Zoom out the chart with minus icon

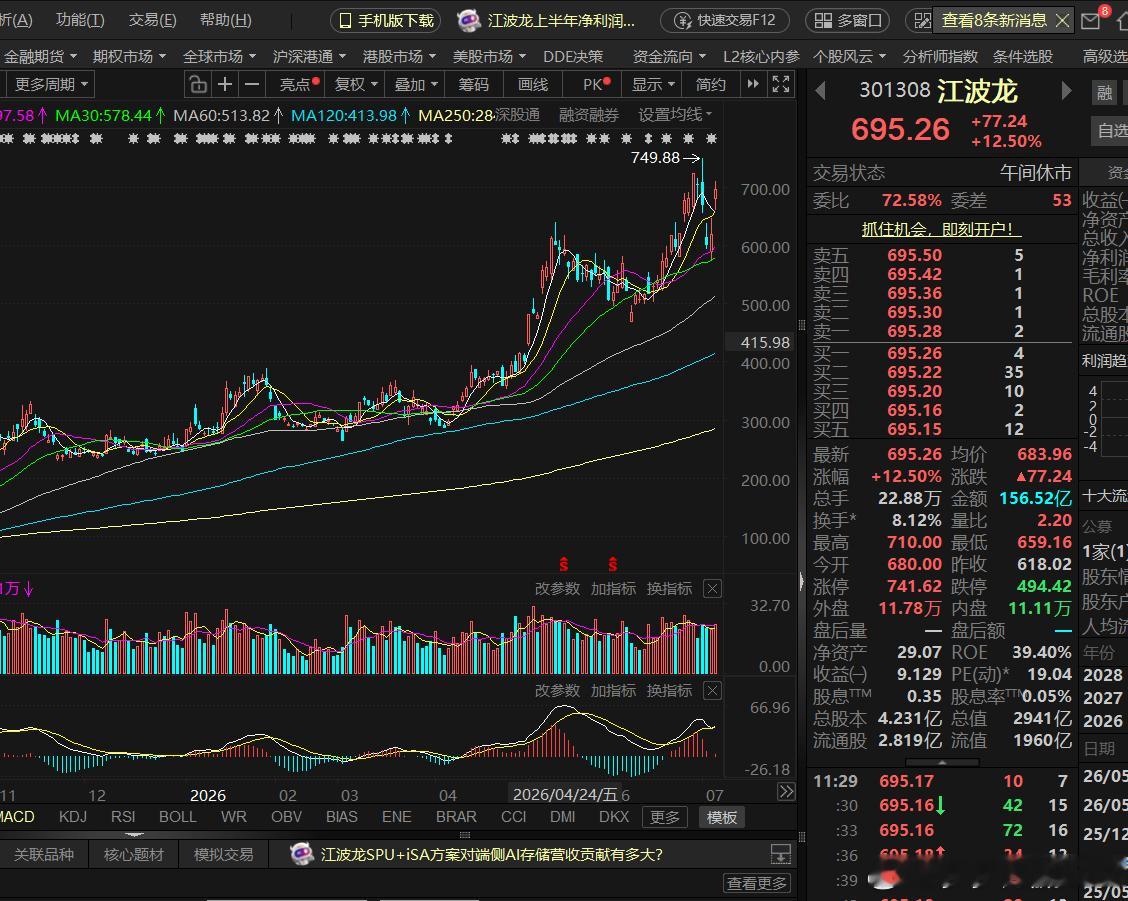[252, 85]
